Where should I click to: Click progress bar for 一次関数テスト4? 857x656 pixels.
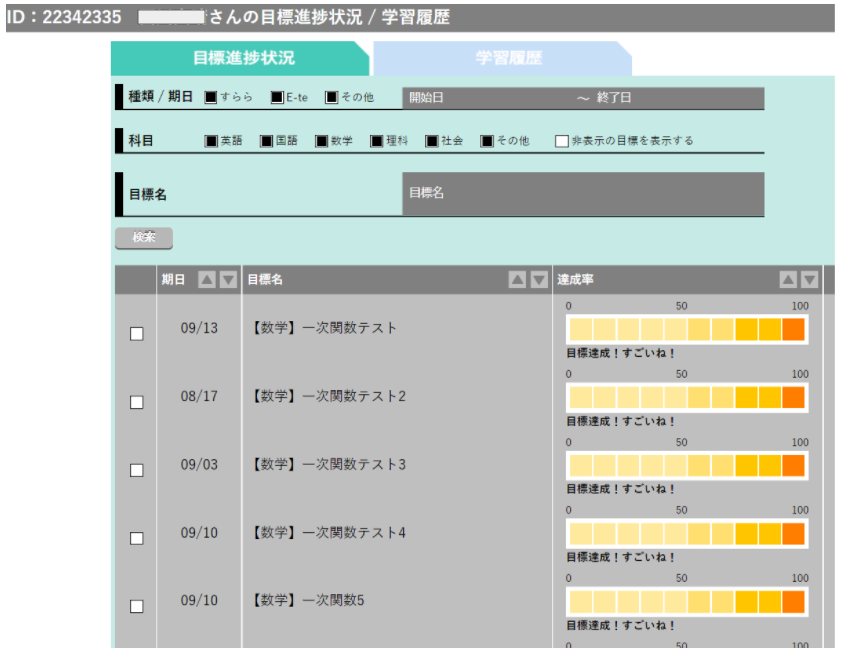tap(687, 534)
